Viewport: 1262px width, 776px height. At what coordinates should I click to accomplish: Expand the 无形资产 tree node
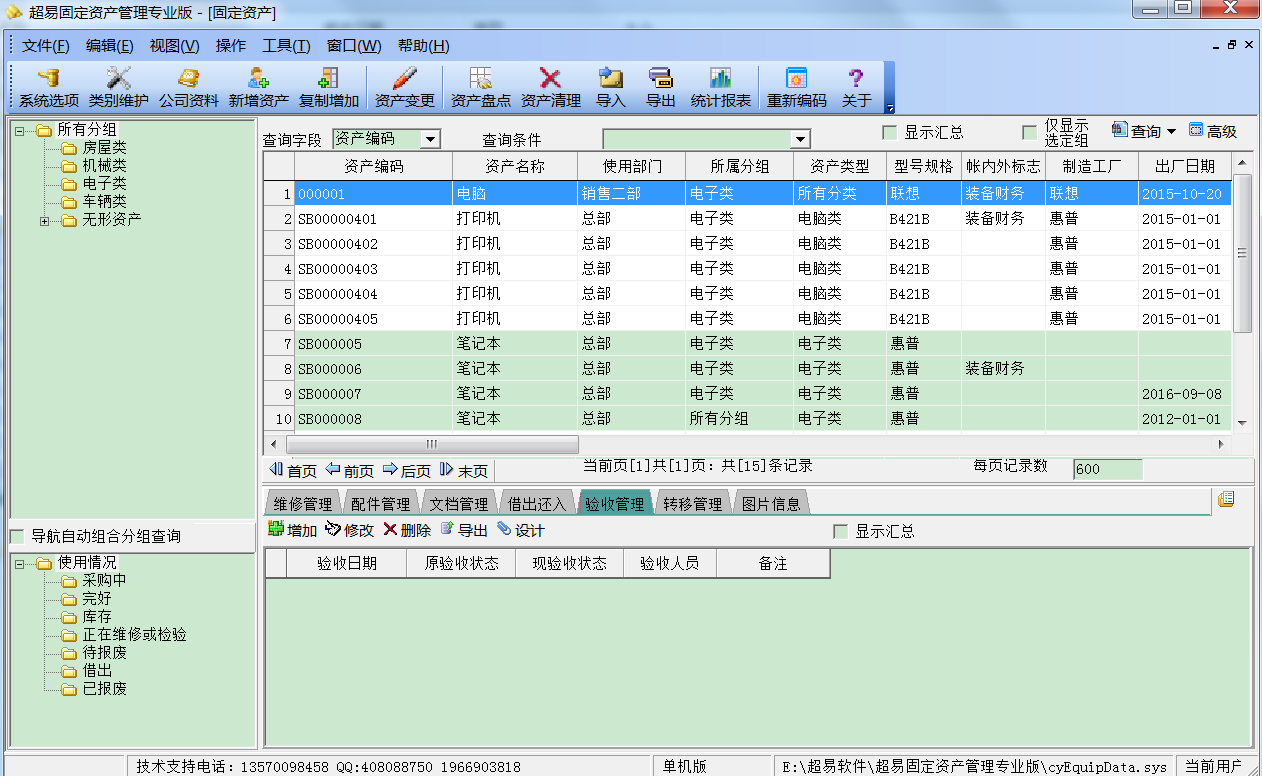click(x=44, y=220)
